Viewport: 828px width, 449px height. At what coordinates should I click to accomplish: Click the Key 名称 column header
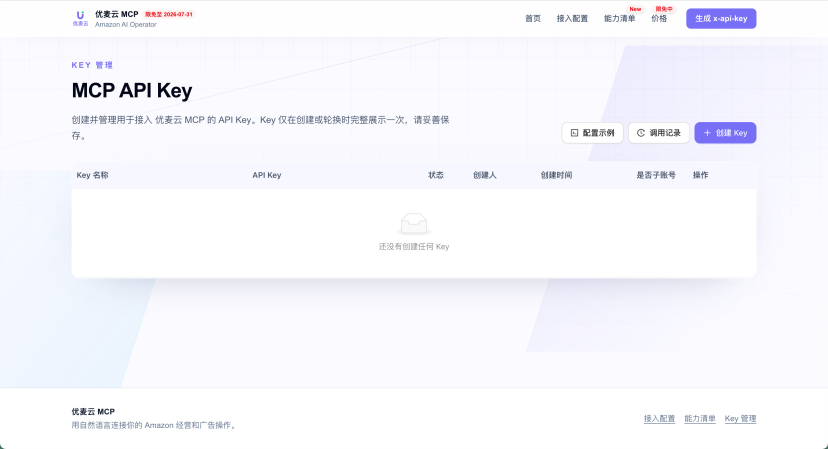pyautogui.click(x=92, y=175)
